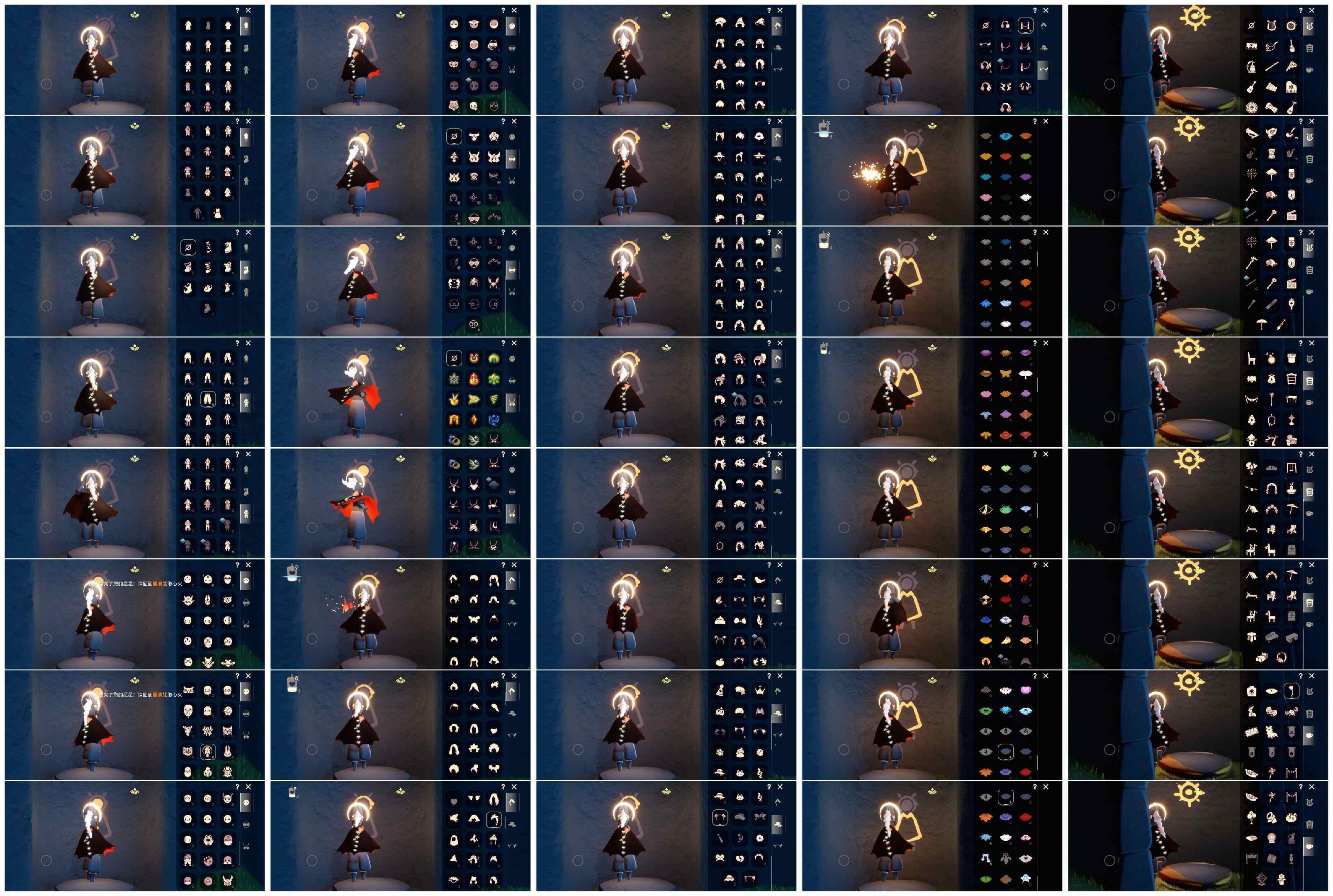This screenshot has height=896, width=1333.
Task: Select the crab plush prop icon
Action: click(x=1291, y=711)
